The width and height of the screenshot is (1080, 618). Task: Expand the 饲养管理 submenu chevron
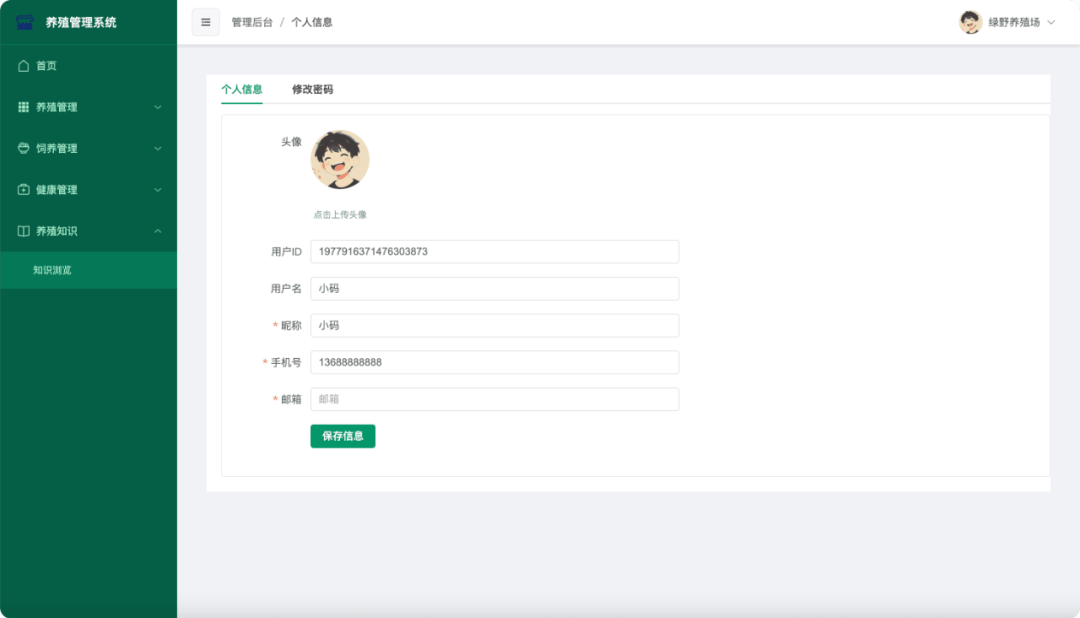158,148
